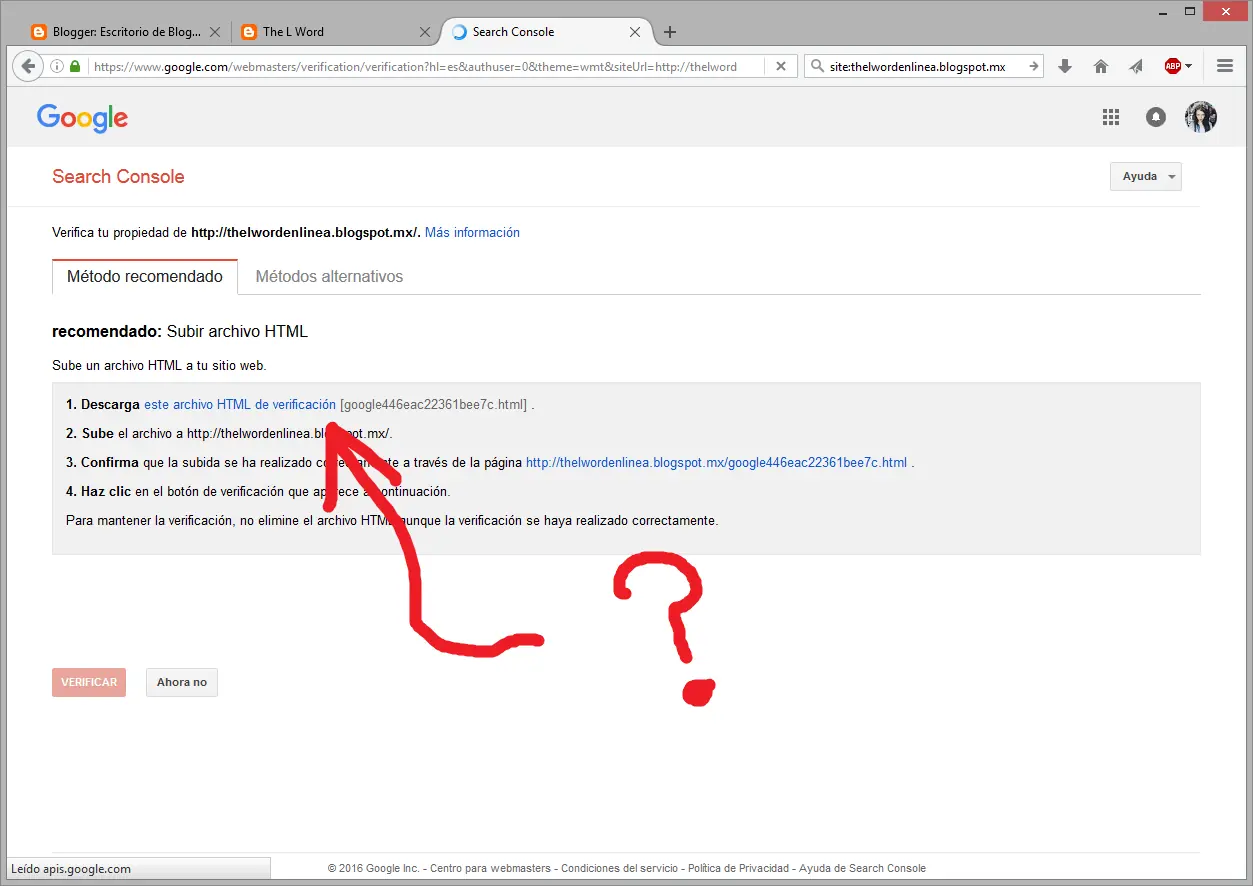Switch to The L Word tab

pos(336,32)
